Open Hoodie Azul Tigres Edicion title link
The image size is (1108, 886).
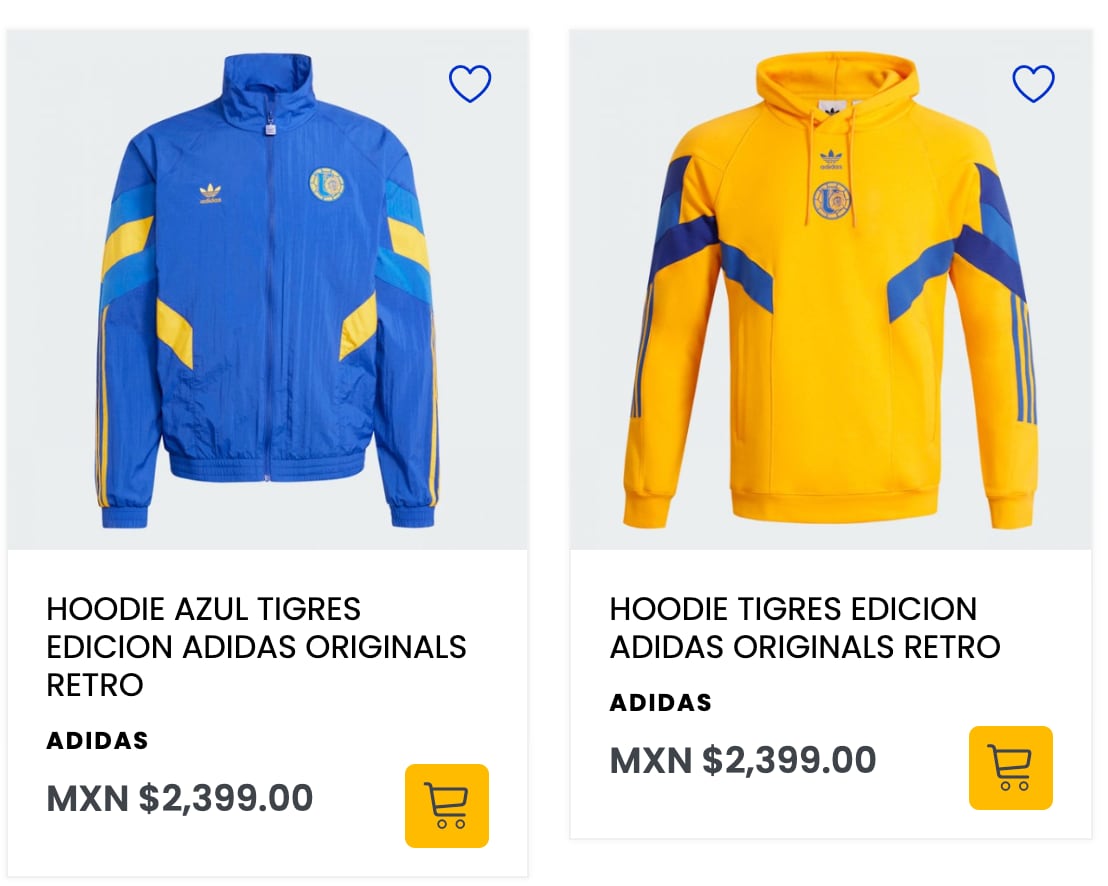[256, 646]
